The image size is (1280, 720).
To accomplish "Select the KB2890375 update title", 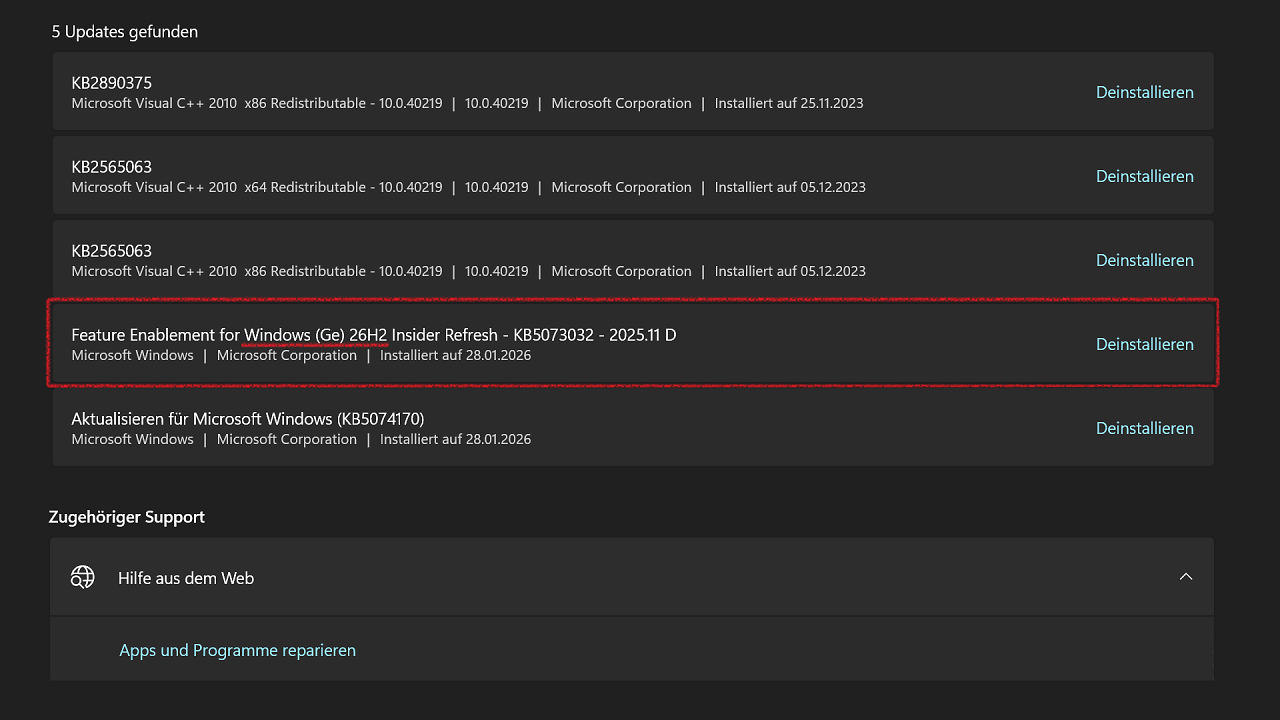I will click(112, 83).
